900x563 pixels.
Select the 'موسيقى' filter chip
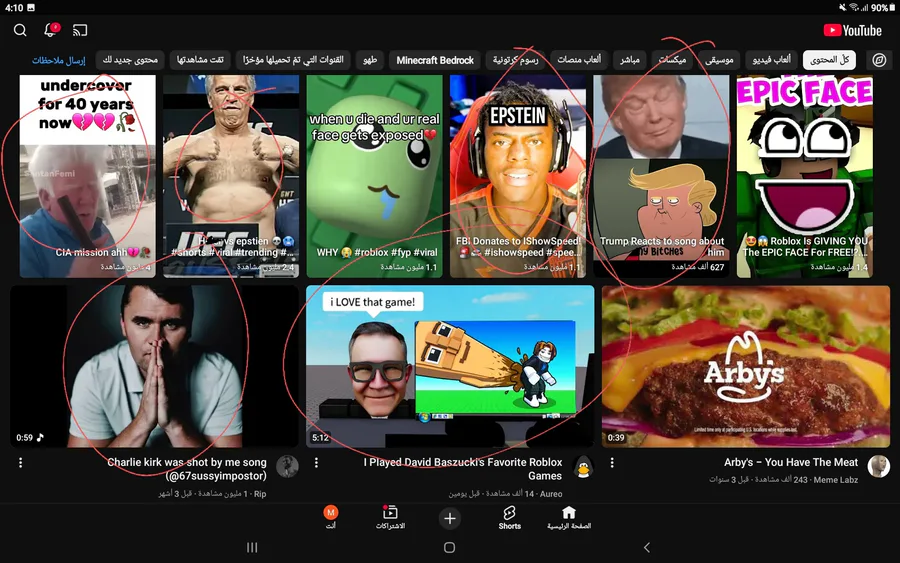tap(719, 60)
